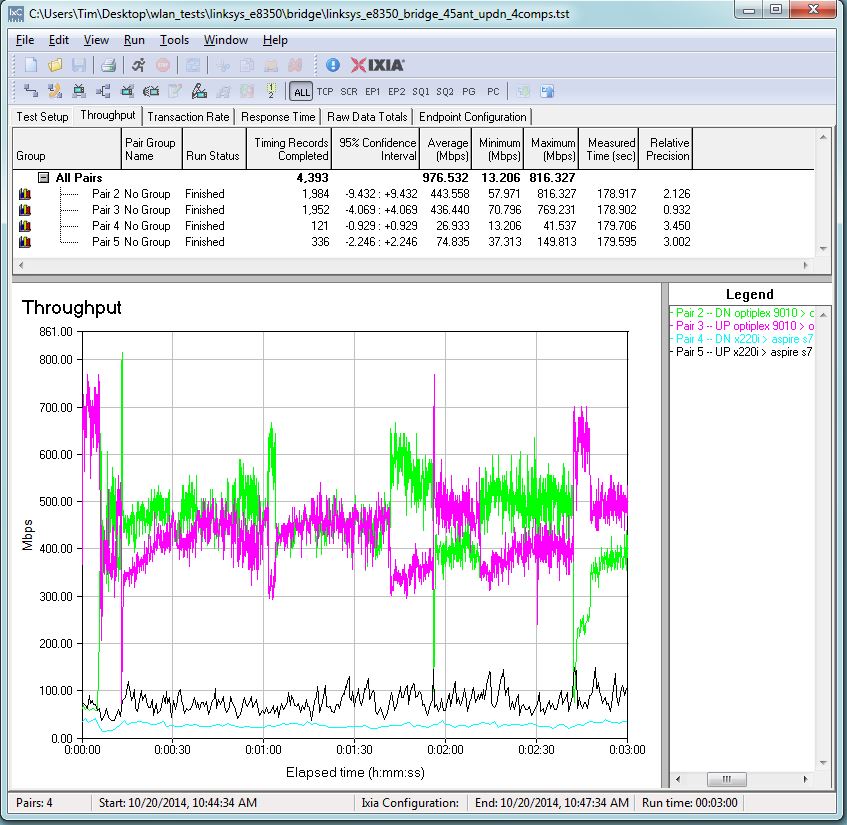Click the Pair 2 chart icon

pyautogui.click(x=24, y=194)
